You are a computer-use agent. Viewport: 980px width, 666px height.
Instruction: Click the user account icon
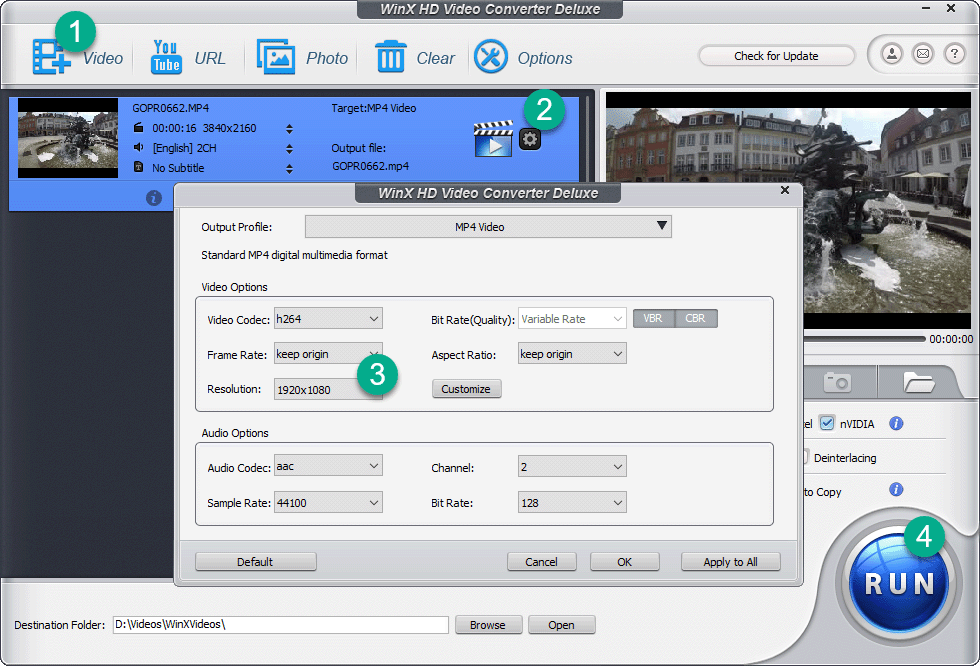[x=892, y=54]
